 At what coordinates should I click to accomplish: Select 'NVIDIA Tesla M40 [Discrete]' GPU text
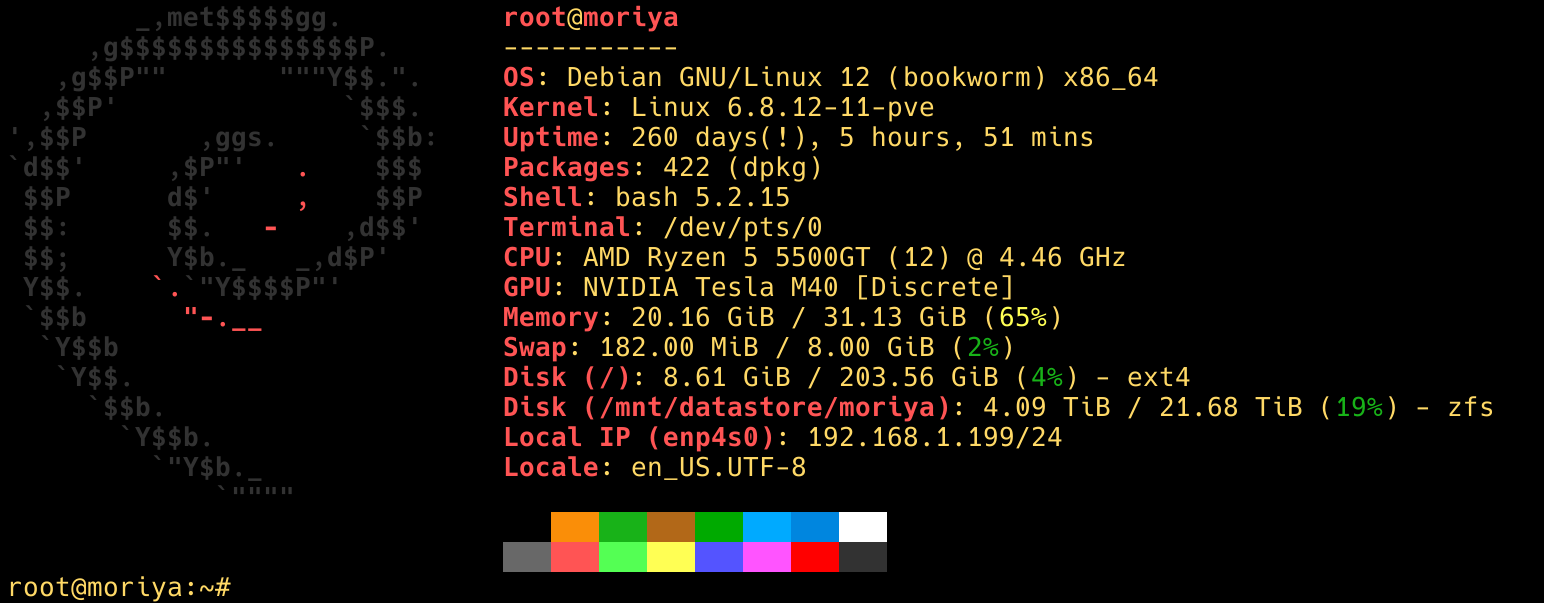click(799, 288)
